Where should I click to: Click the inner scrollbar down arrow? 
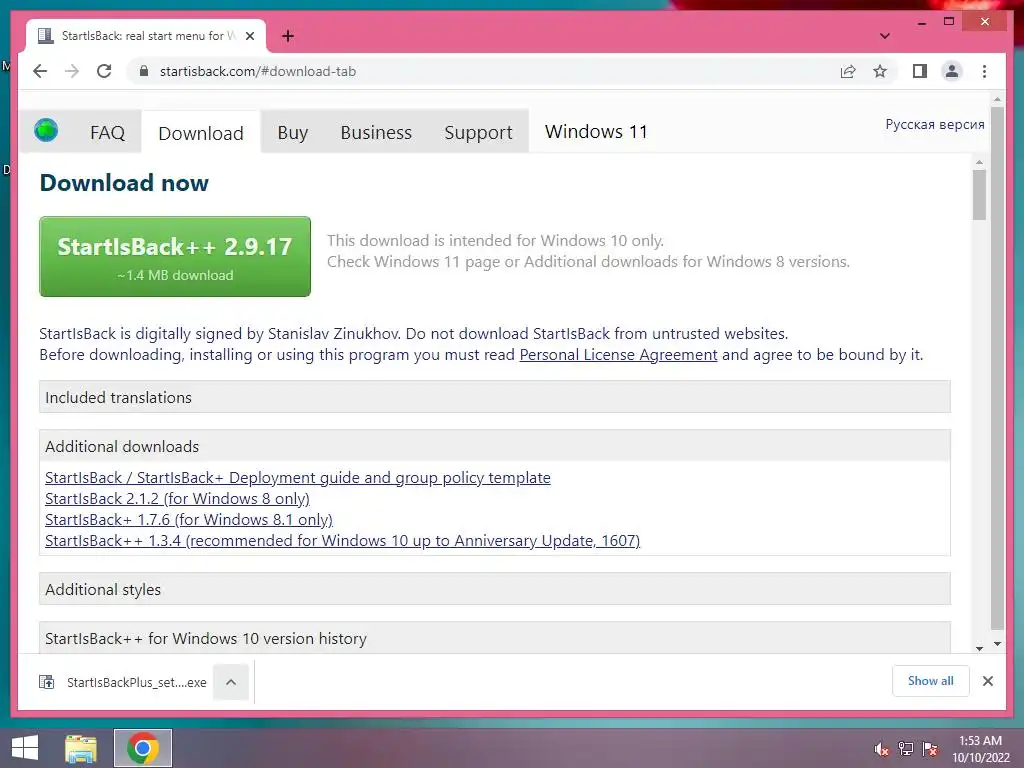tap(979, 648)
